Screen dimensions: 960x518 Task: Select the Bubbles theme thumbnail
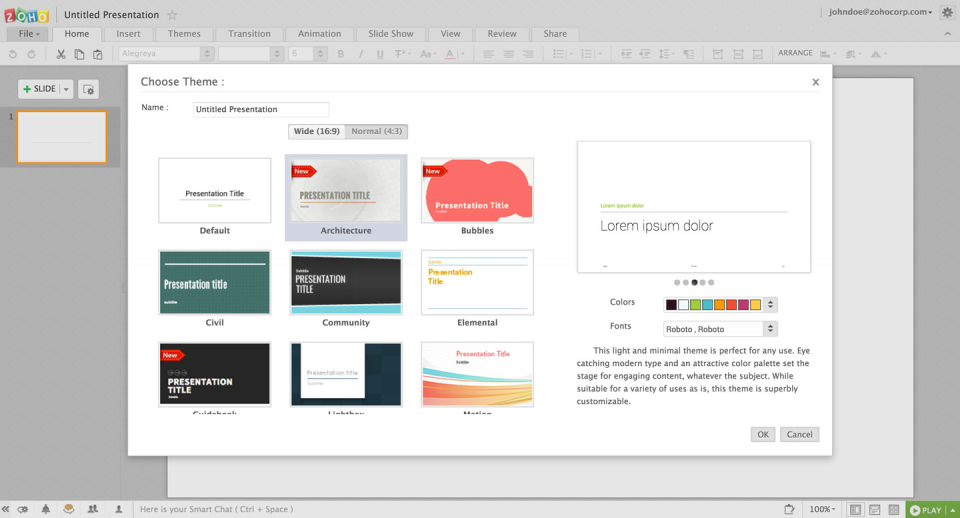click(x=477, y=190)
